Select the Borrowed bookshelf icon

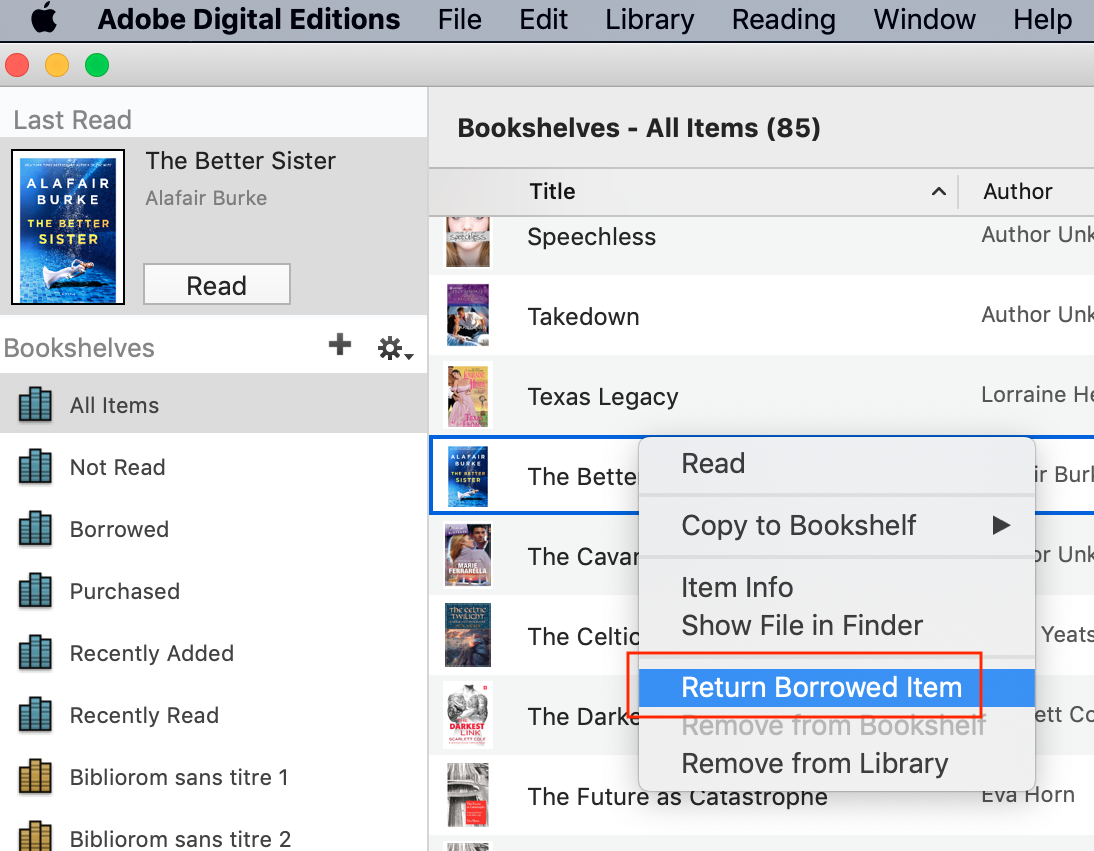pos(35,530)
